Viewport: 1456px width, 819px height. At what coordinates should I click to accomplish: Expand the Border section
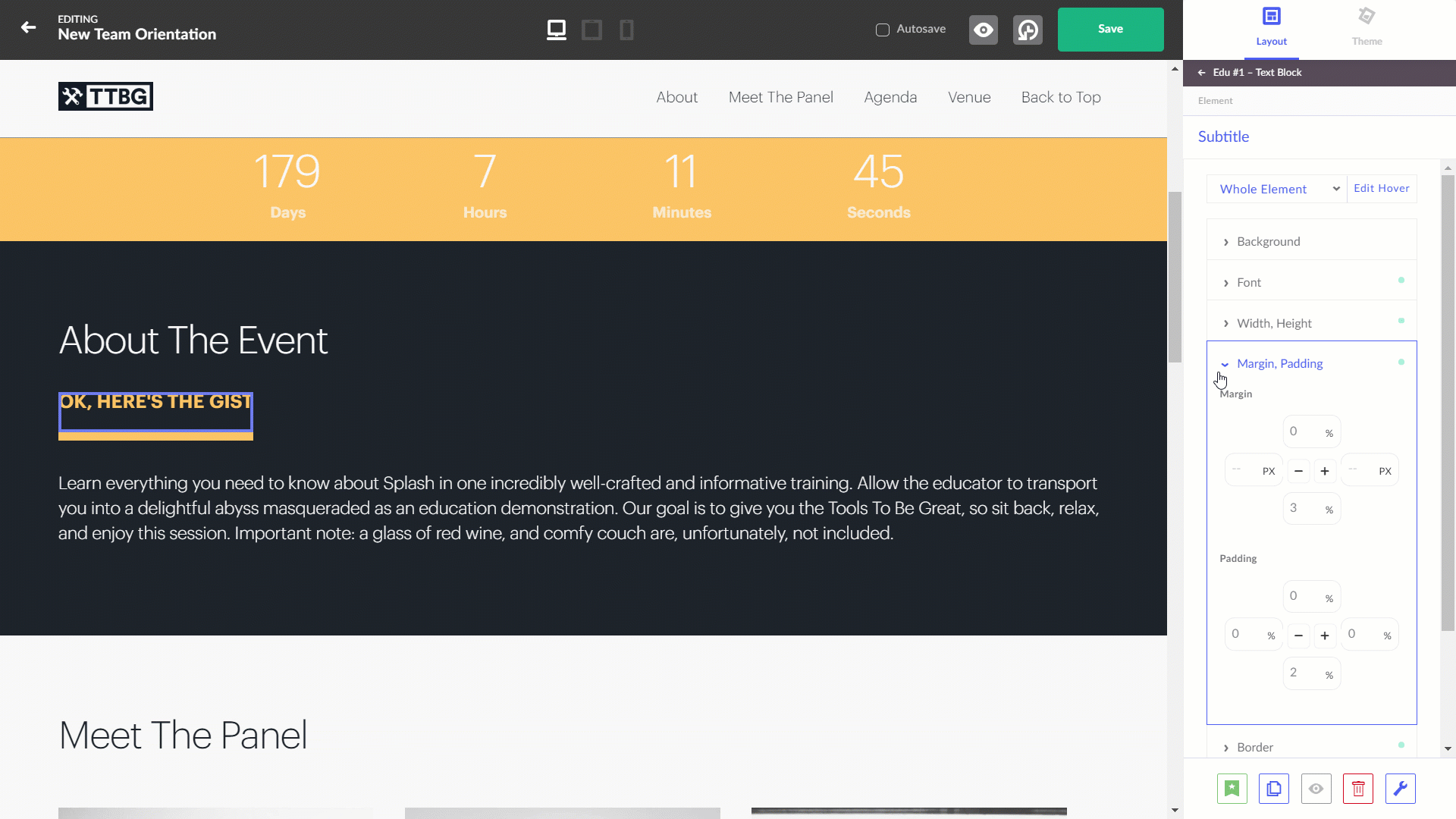(1312, 747)
